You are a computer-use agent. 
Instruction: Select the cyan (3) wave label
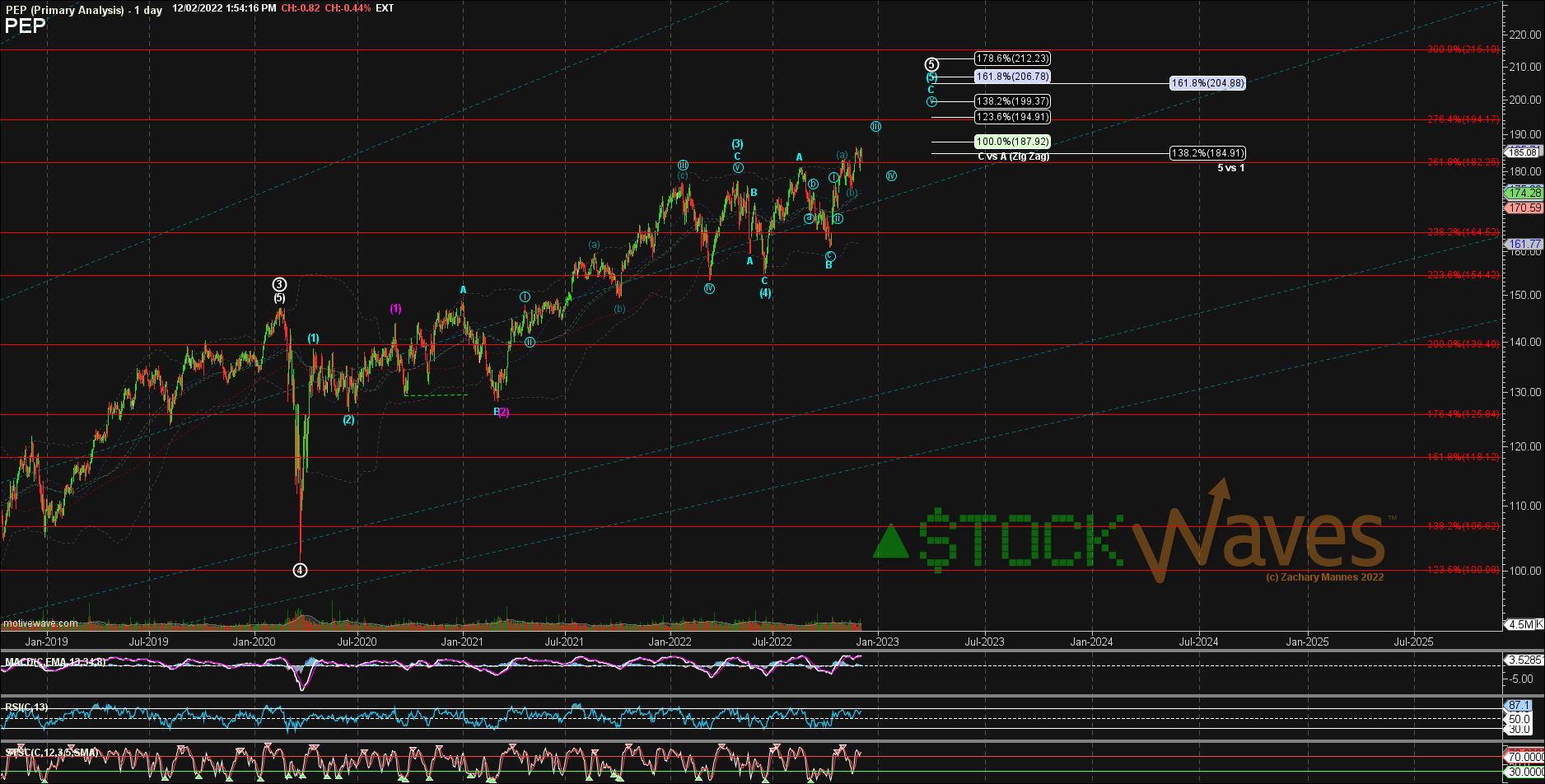pyautogui.click(x=738, y=144)
